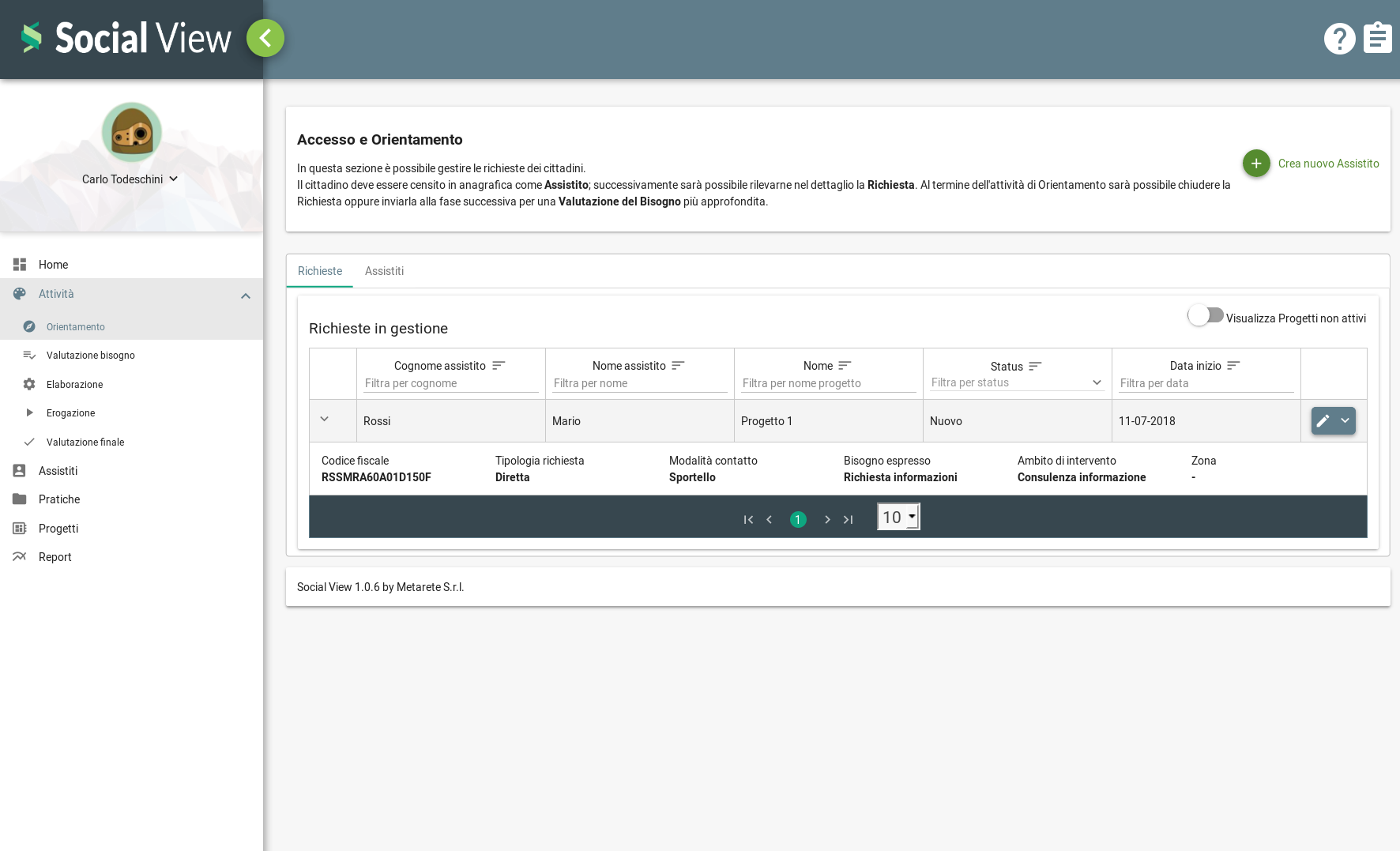
Task: Switch to the Assistiti tab
Action: [384, 271]
